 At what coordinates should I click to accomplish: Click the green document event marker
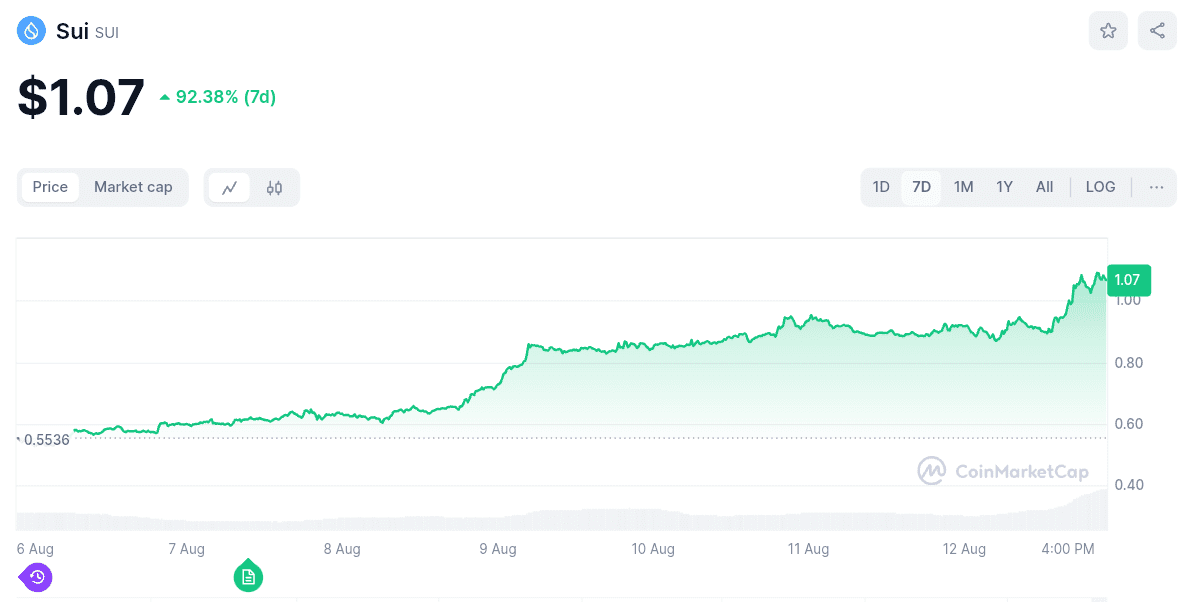point(248,576)
